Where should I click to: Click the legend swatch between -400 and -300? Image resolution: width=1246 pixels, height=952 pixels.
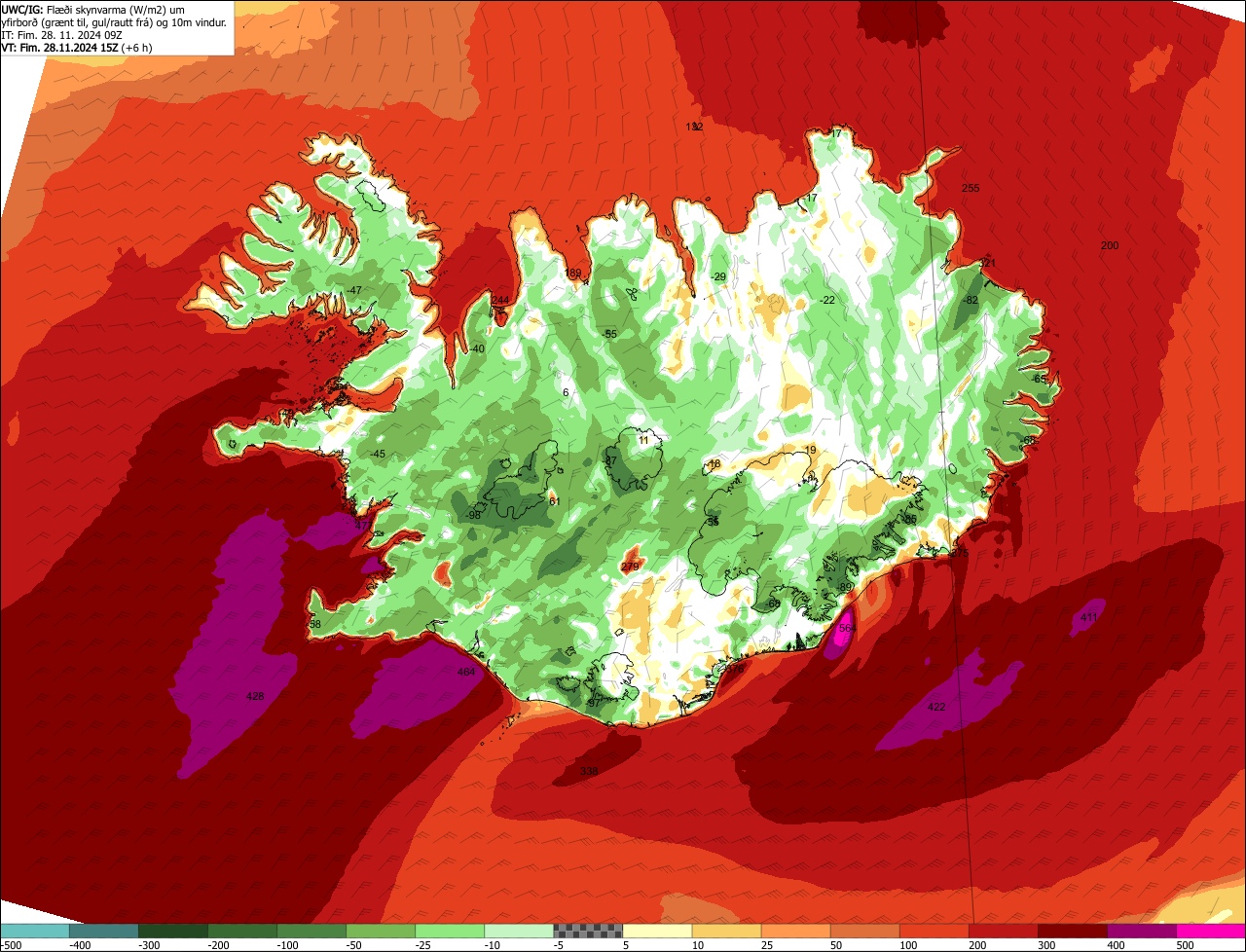click(x=104, y=931)
